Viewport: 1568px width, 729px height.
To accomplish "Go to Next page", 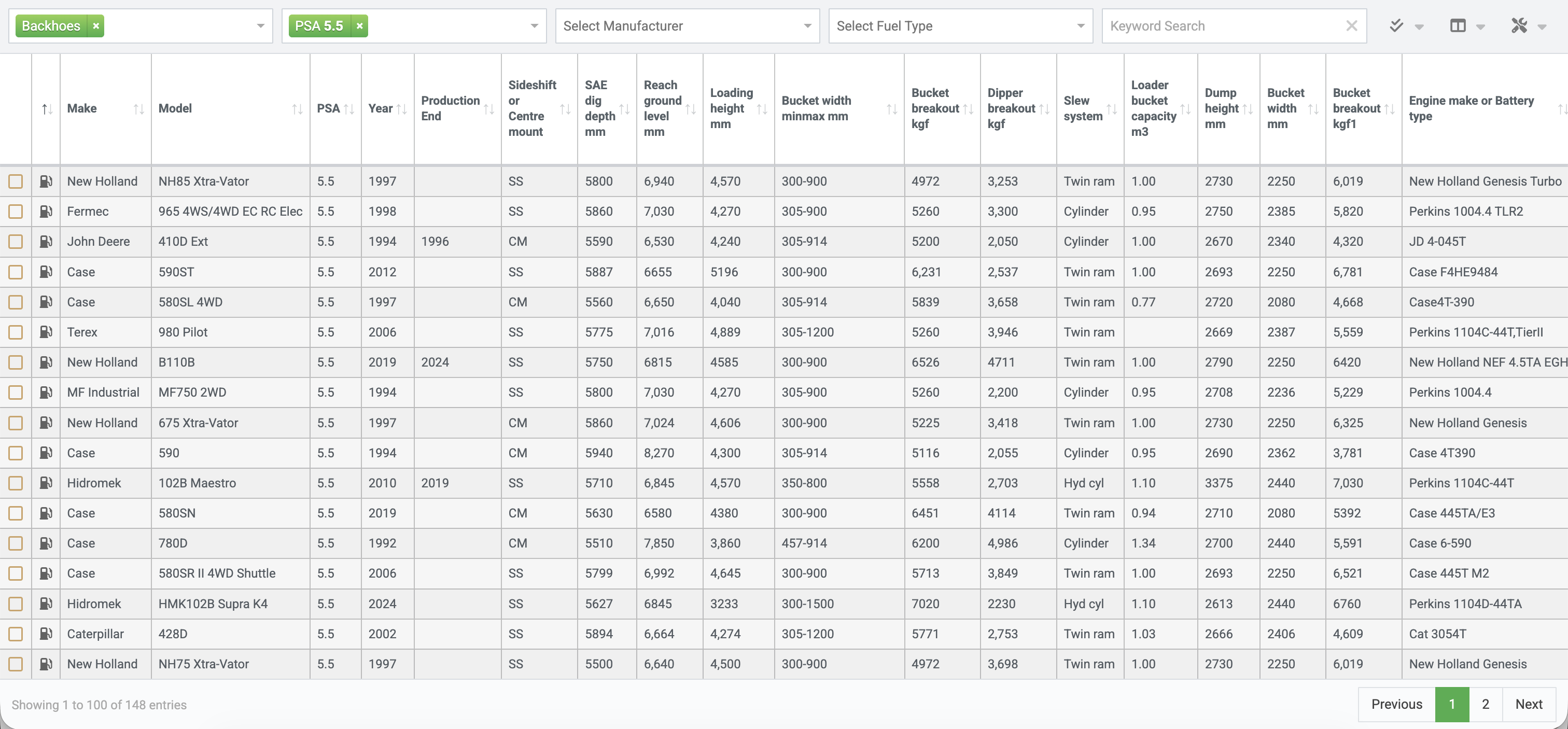I will (1529, 704).
